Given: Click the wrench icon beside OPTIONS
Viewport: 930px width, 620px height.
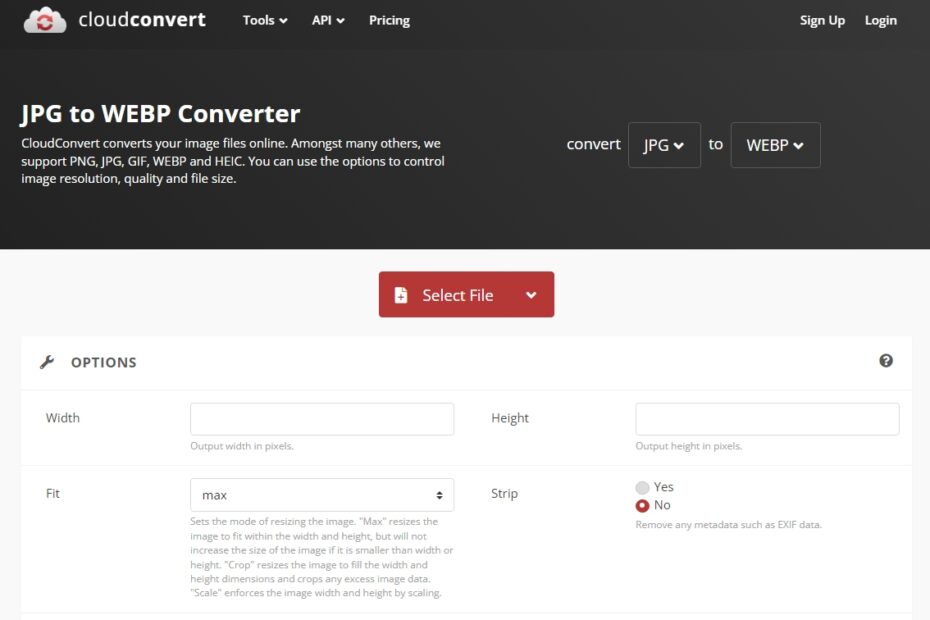Looking at the screenshot, I should [x=47, y=362].
